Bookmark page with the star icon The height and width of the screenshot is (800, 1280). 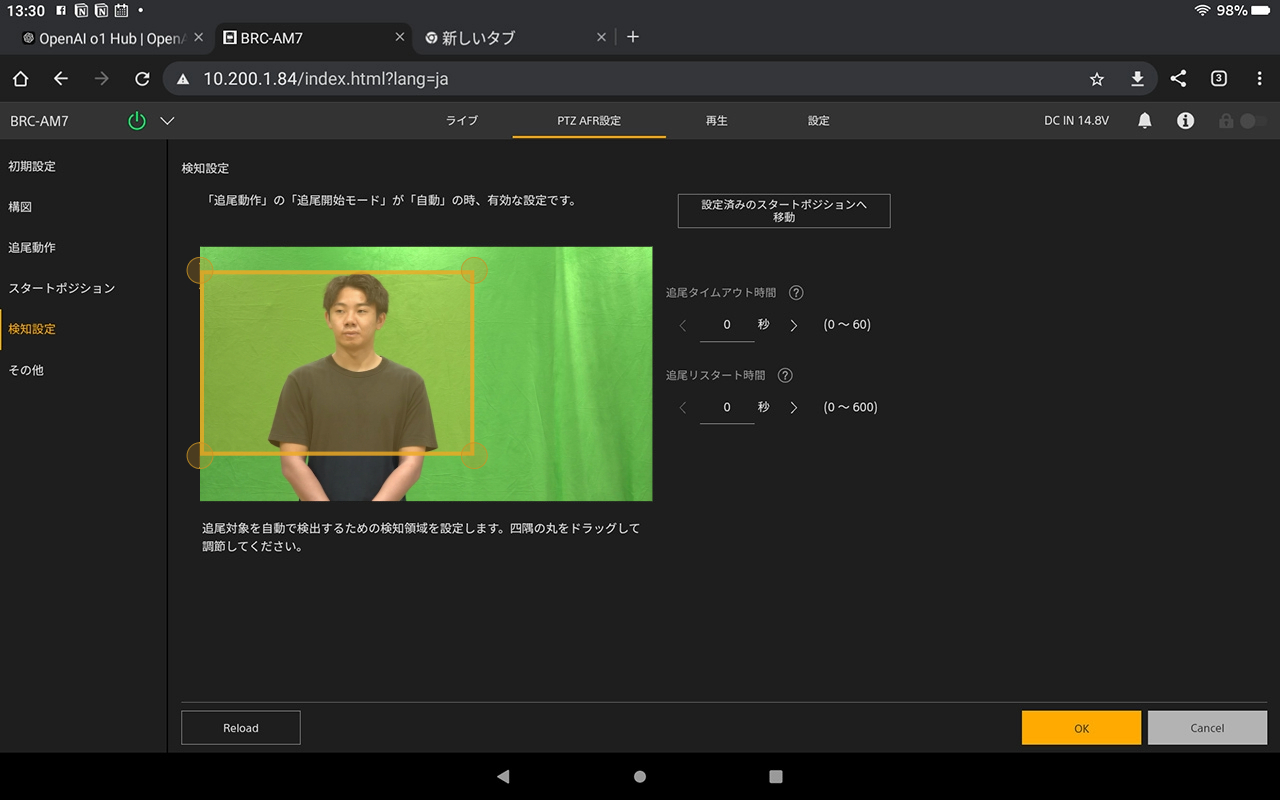1097,79
